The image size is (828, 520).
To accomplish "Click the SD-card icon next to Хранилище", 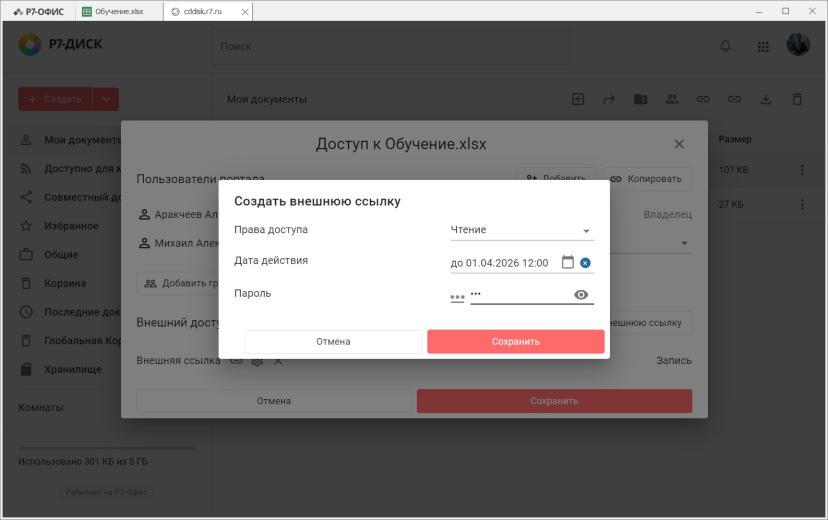I will click(x=26, y=369).
